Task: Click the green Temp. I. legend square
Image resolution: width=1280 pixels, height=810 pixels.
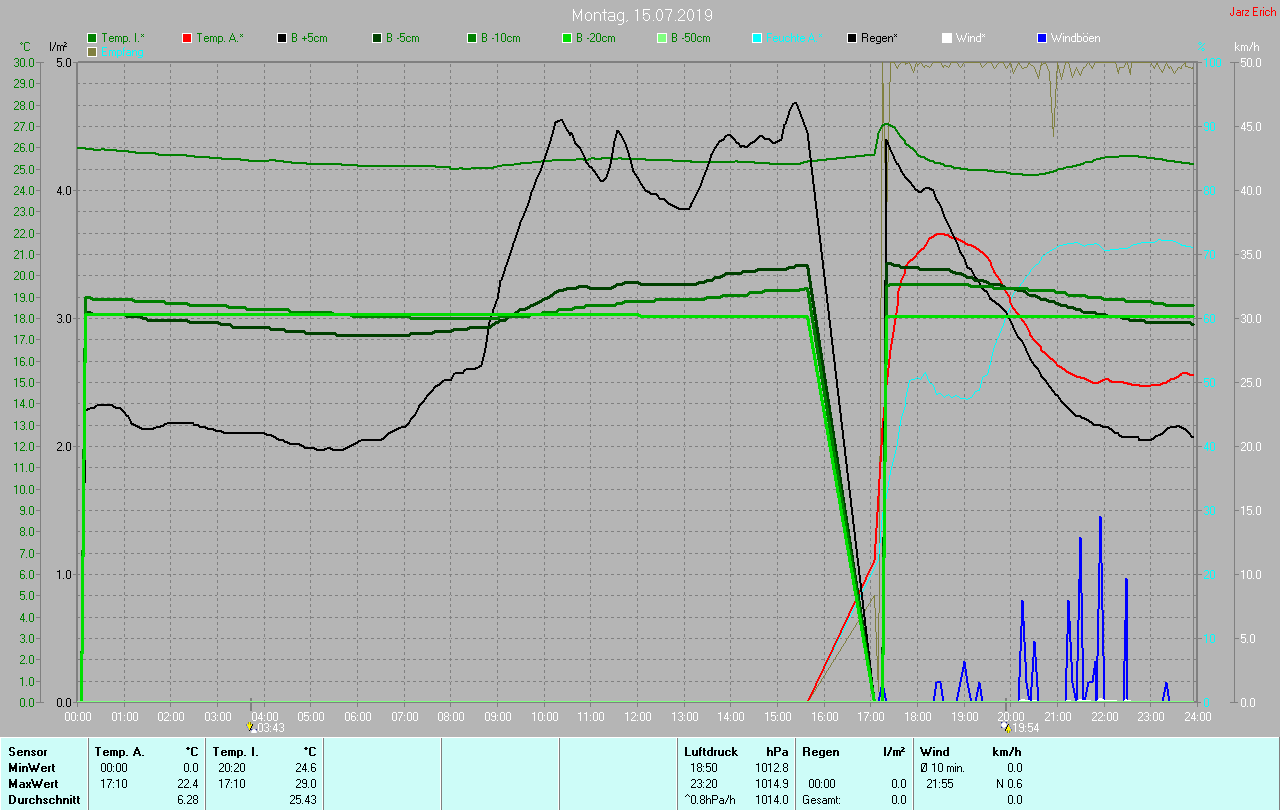Action: click(x=93, y=38)
